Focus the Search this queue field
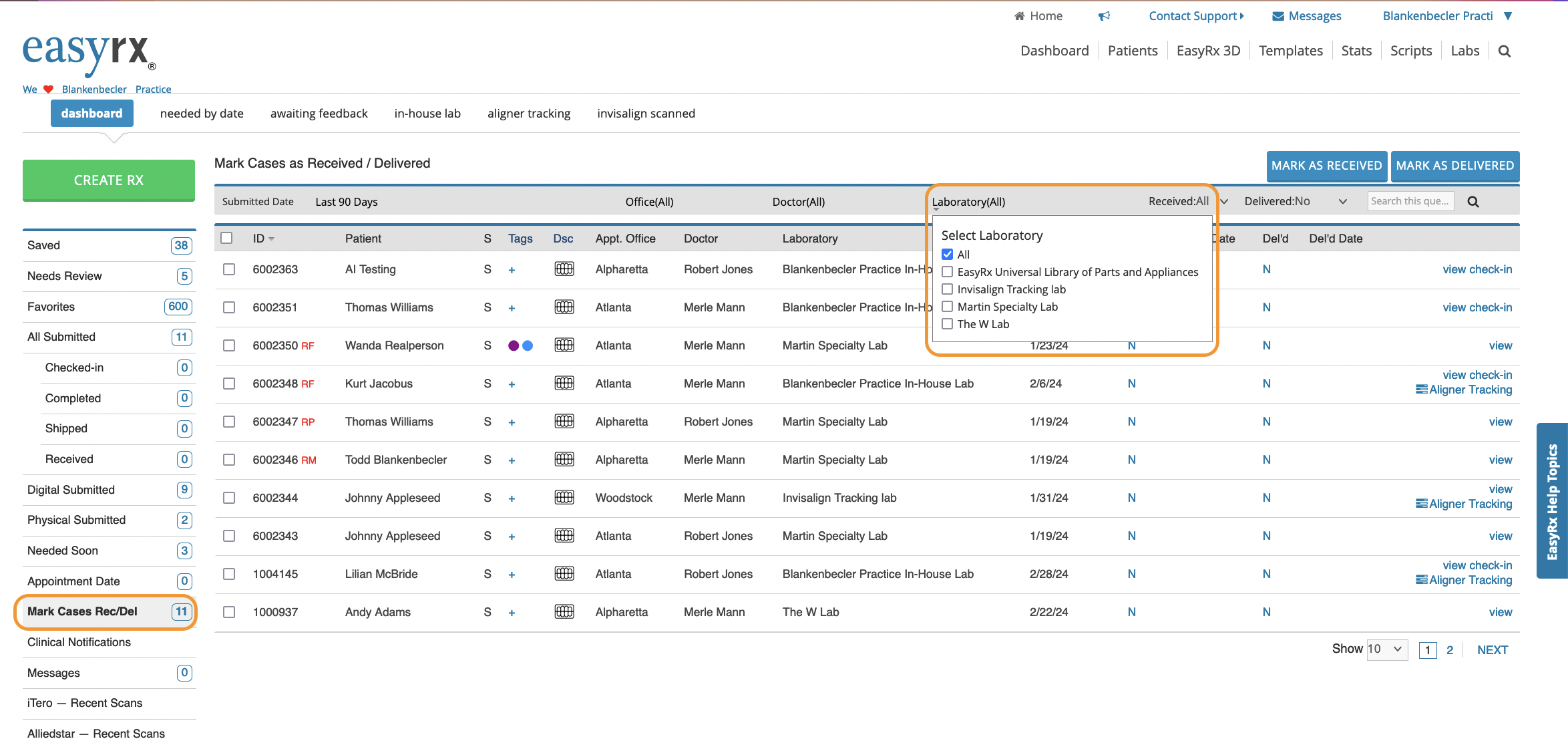 (x=1410, y=201)
